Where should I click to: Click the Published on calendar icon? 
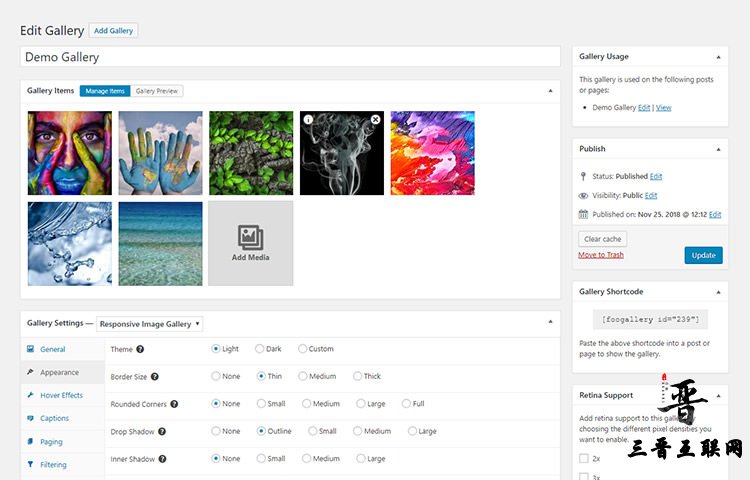tap(583, 214)
